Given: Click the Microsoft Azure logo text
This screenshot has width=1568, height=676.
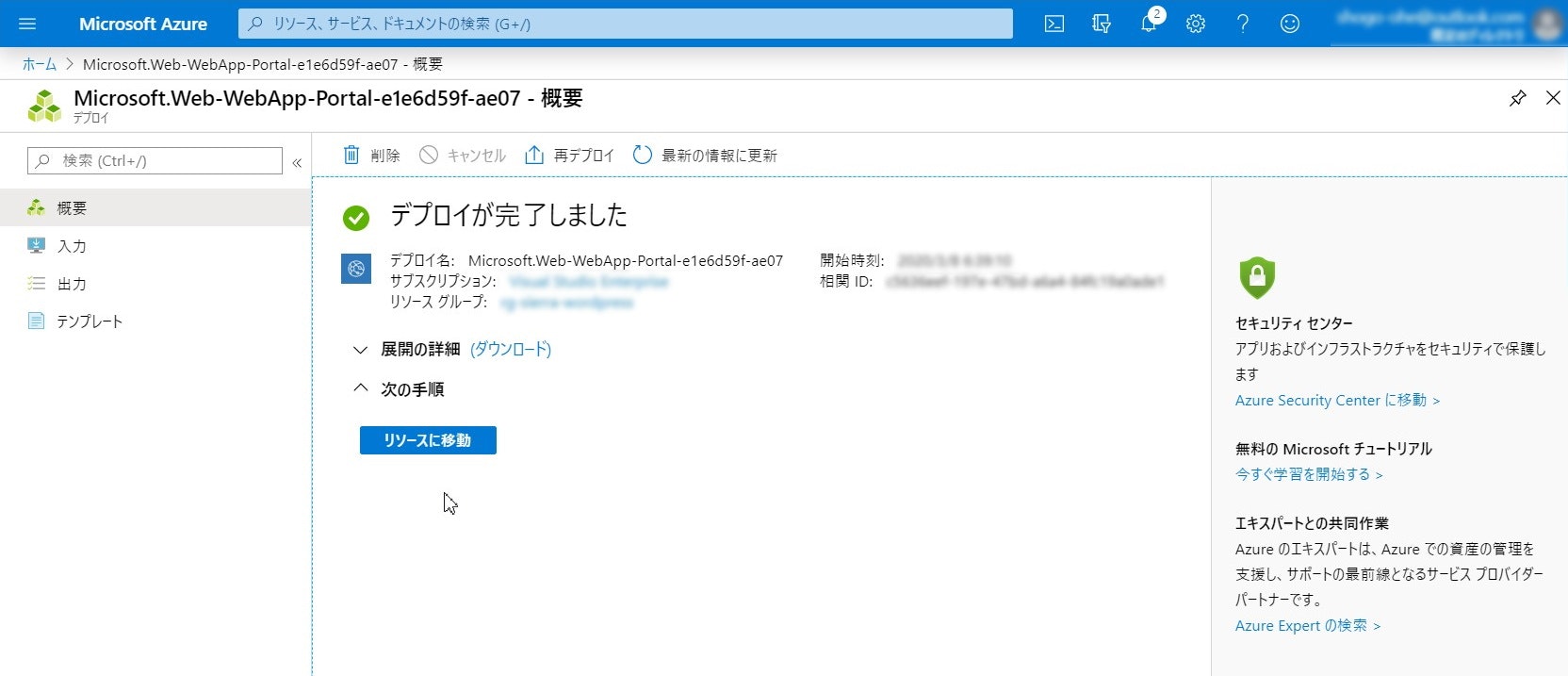Looking at the screenshot, I should point(143,24).
